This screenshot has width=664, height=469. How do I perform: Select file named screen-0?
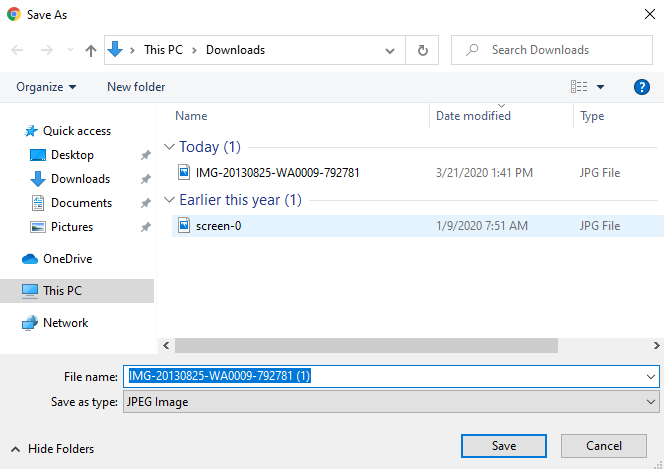pos(219,226)
